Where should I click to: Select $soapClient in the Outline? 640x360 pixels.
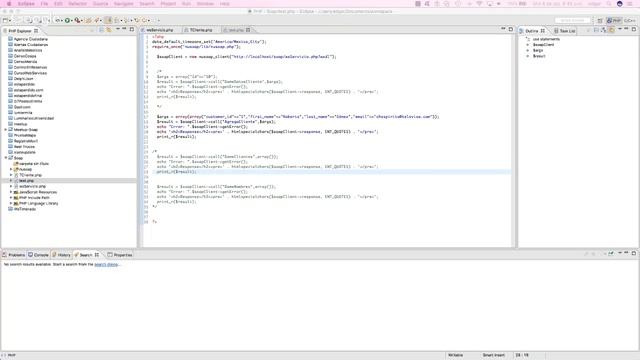pos(543,44)
